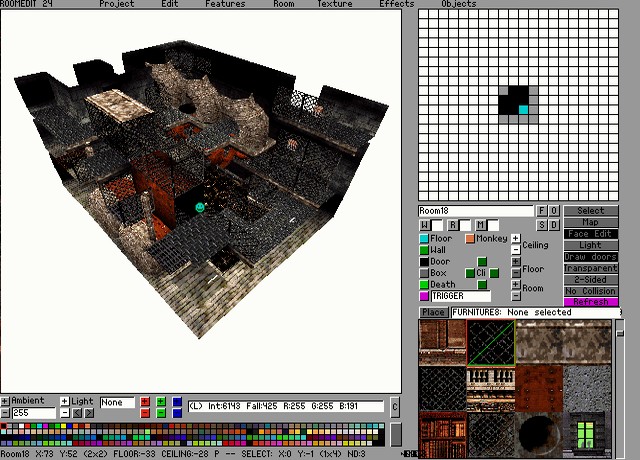640x460 pixels.
Task: Select the gray Box block type swatch
Action: point(423,273)
